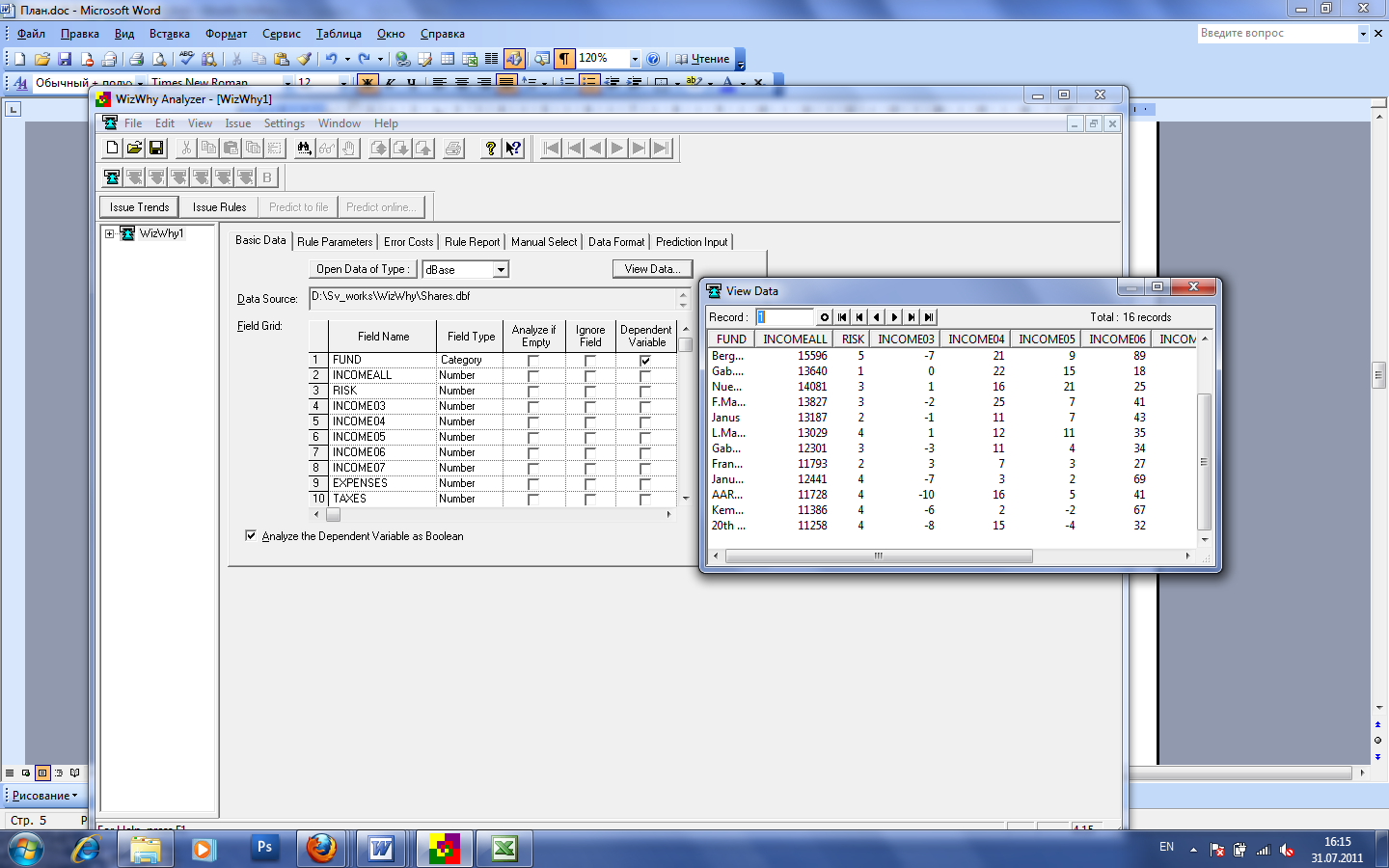Click Word's Help question icon
Screen dimensions: 1389x868
(x=653, y=59)
